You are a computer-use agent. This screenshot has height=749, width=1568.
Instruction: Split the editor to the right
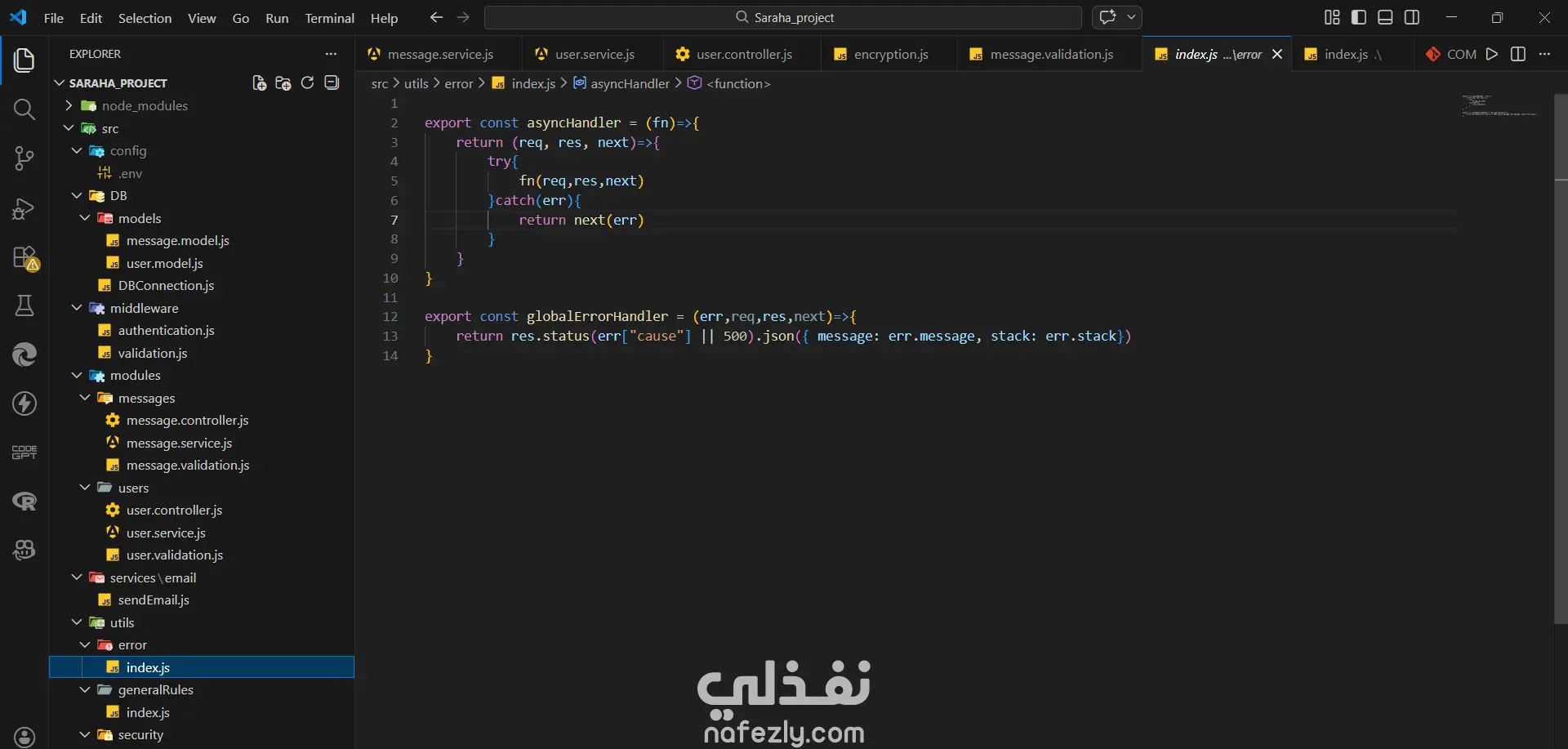tap(1518, 54)
